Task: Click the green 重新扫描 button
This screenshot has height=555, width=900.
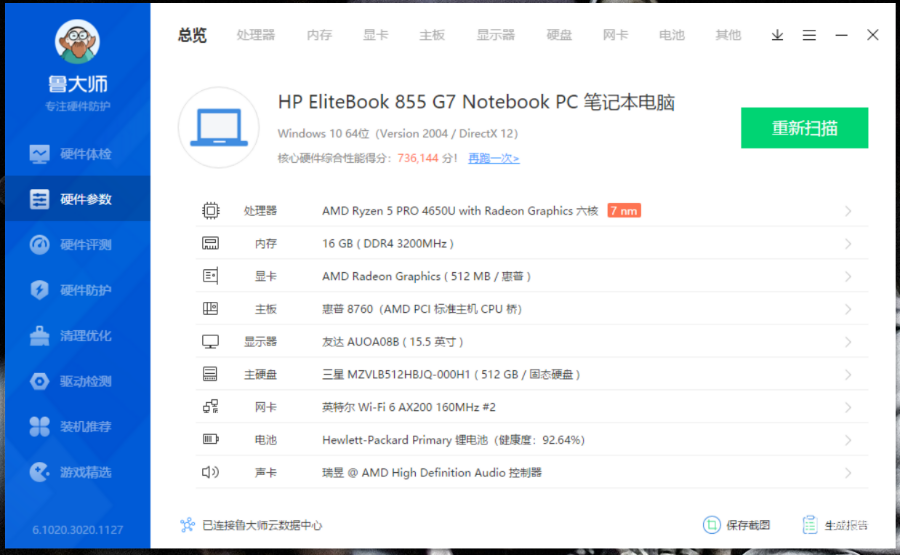Action: pyautogui.click(x=804, y=127)
